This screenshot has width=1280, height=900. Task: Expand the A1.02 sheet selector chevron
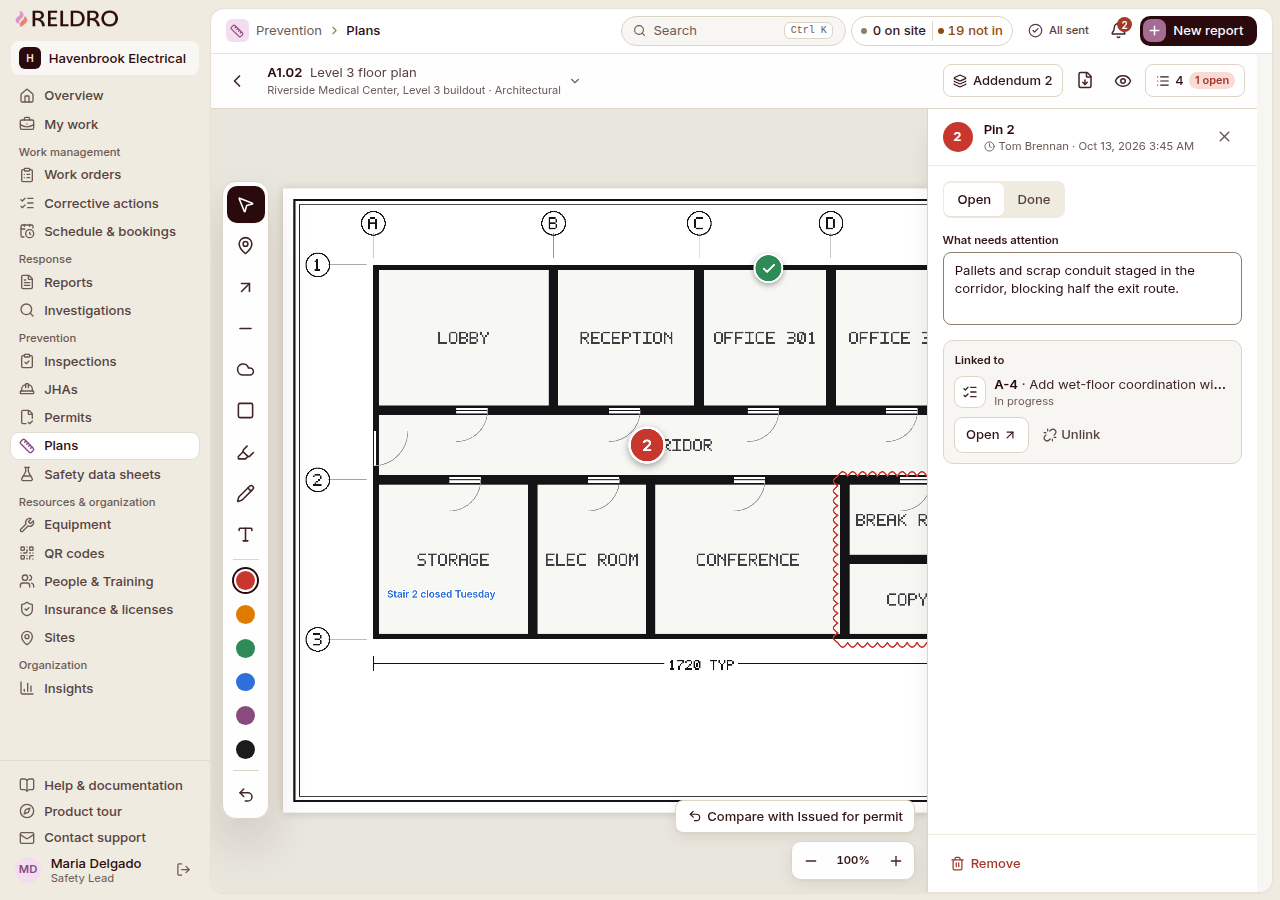(x=575, y=81)
